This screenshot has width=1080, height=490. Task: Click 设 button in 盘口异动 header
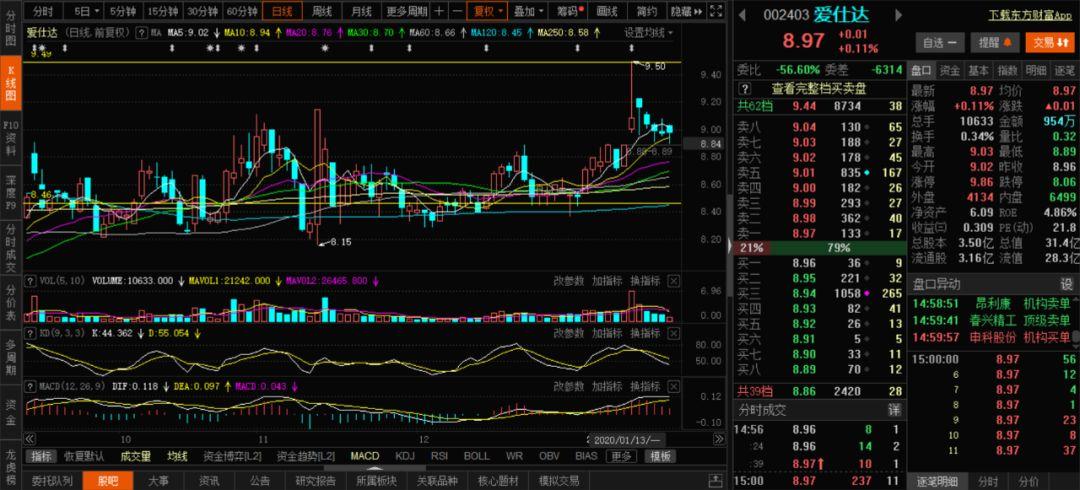click(x=1066, y=284)
